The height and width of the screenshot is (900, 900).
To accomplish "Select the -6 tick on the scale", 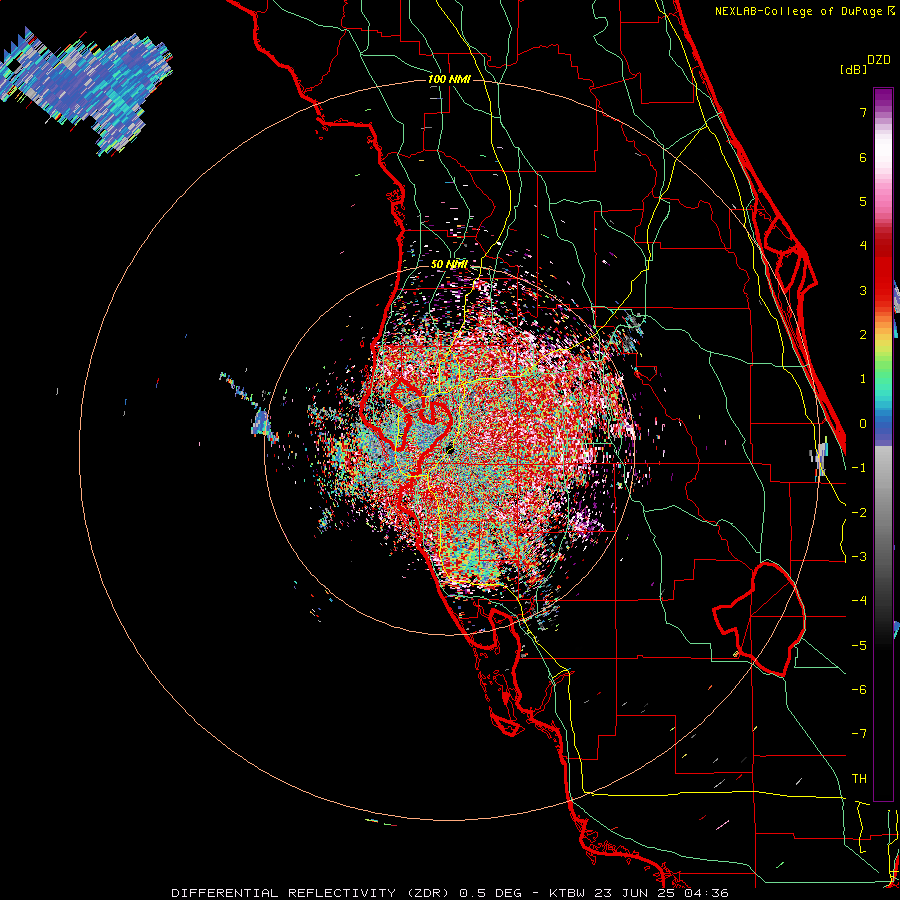I will click(859, 690).
